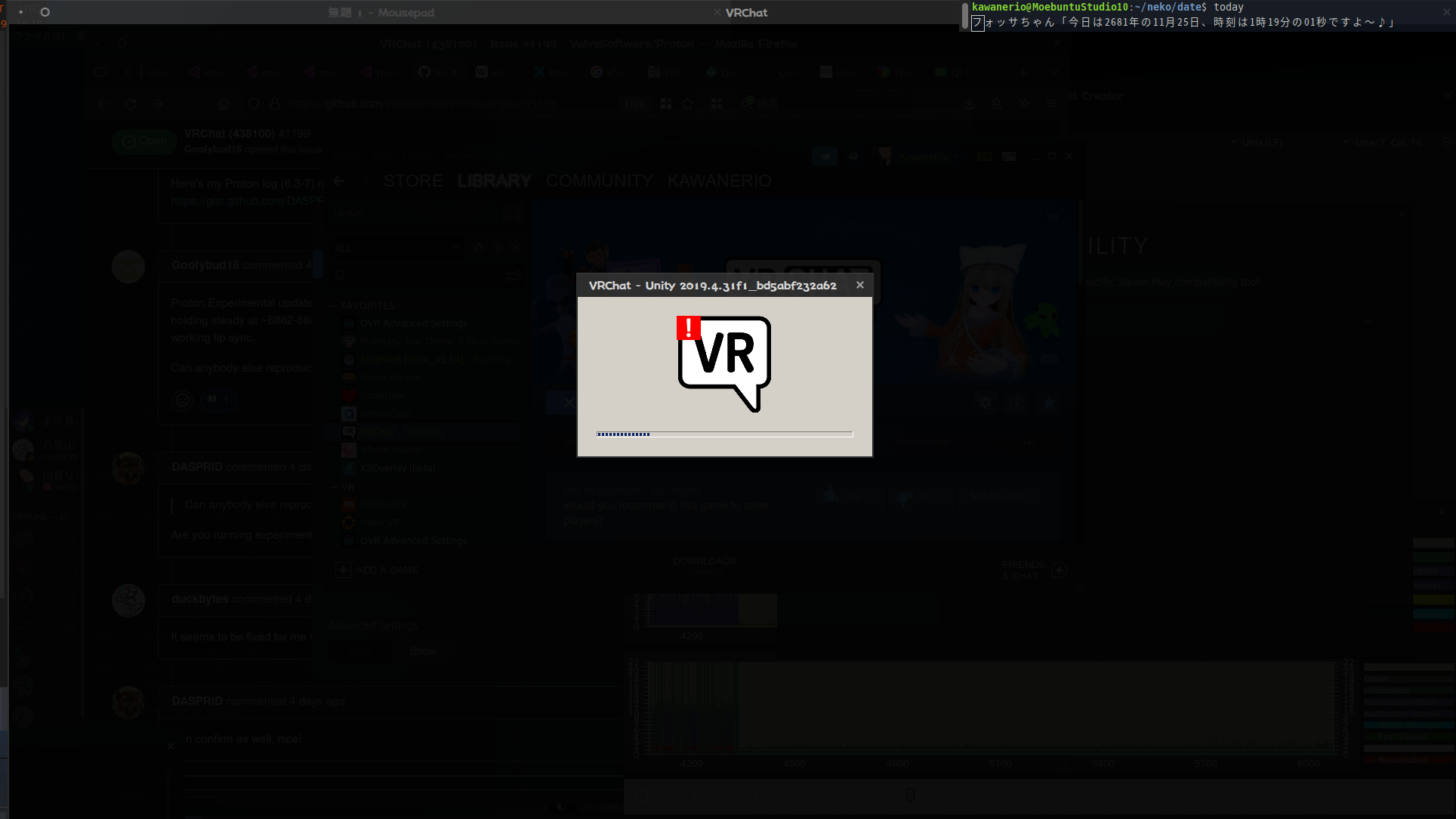Open the COMMUNITY tab in Steam
Image resolution: width=1456 pixels, height=819 pixels.
tap(600, 181)
